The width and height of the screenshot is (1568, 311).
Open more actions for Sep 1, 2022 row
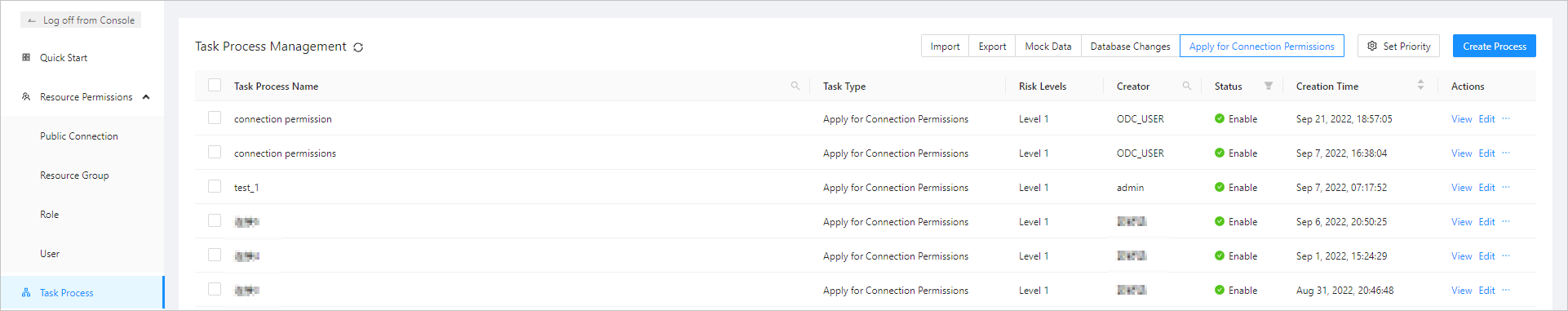(1506, 255)
